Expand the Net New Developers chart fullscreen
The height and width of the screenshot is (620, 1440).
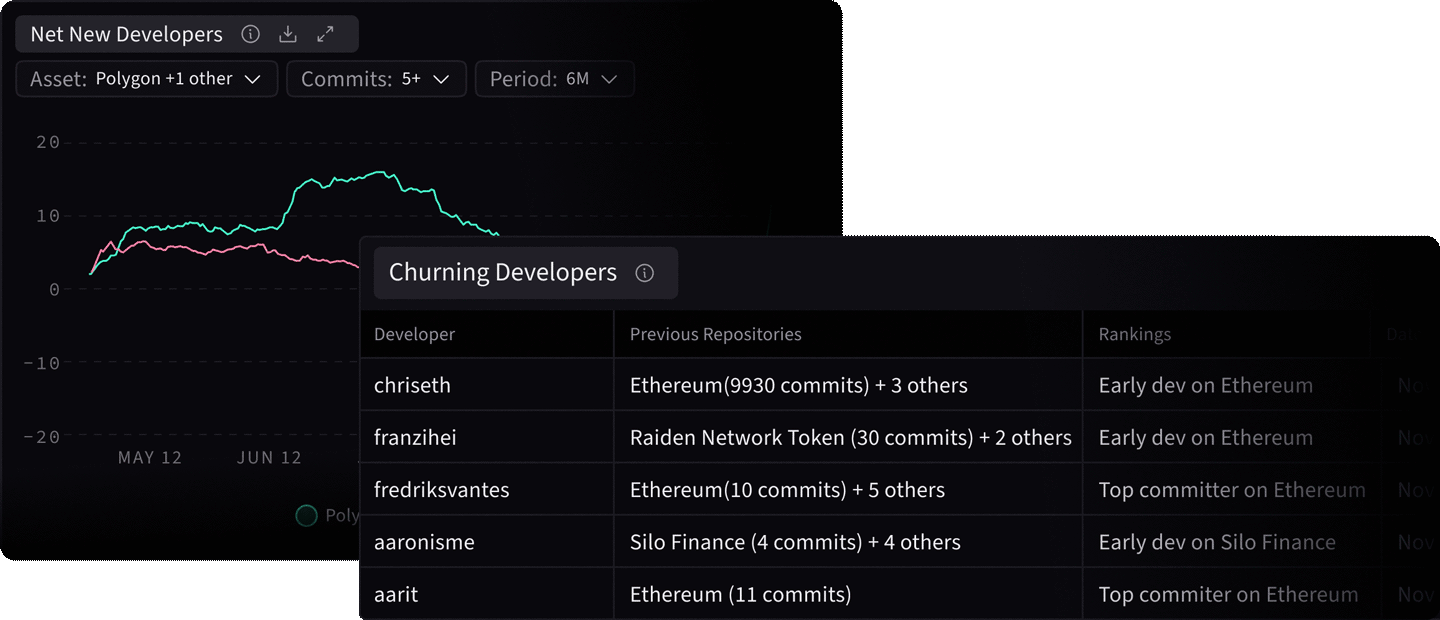pos(324,33)
